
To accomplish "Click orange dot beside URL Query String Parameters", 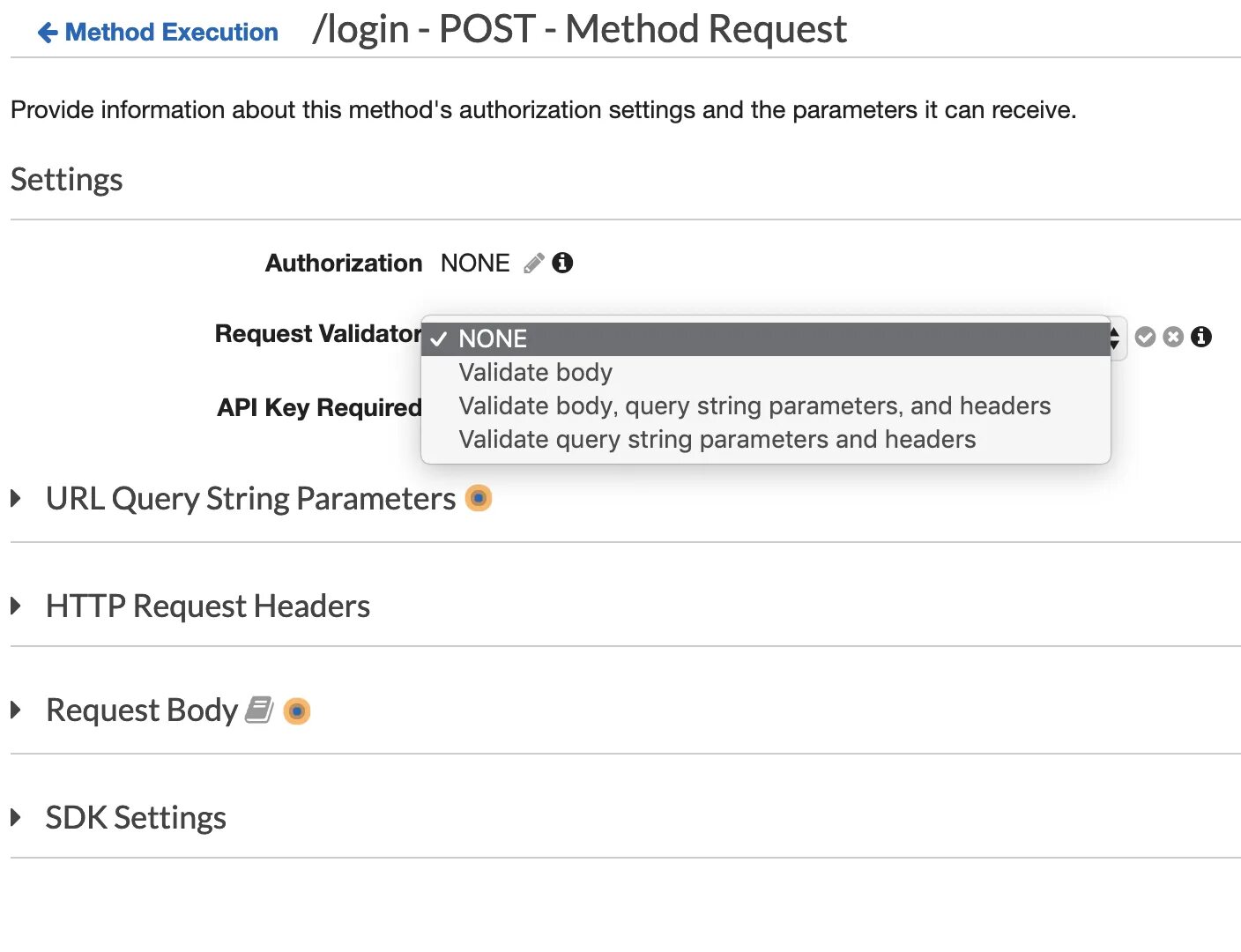I will tap(478, 498).
